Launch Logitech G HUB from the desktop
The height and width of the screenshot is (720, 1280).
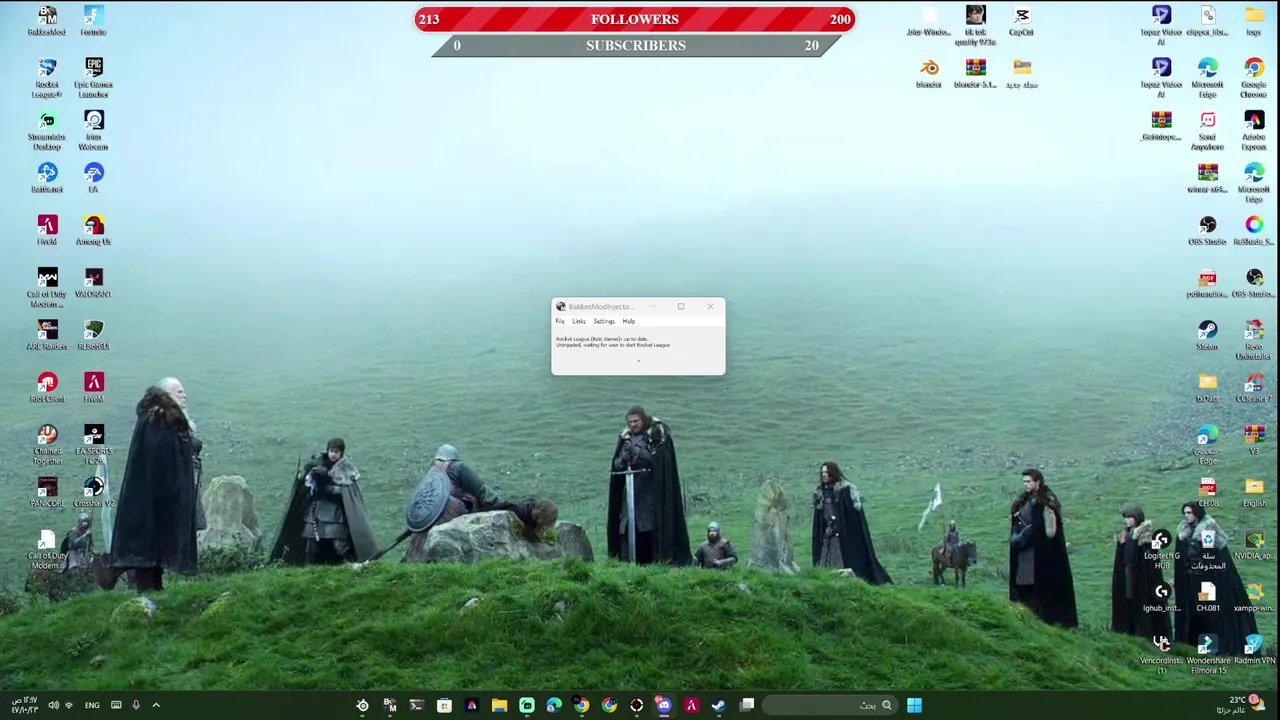[x=1161, y=550]
